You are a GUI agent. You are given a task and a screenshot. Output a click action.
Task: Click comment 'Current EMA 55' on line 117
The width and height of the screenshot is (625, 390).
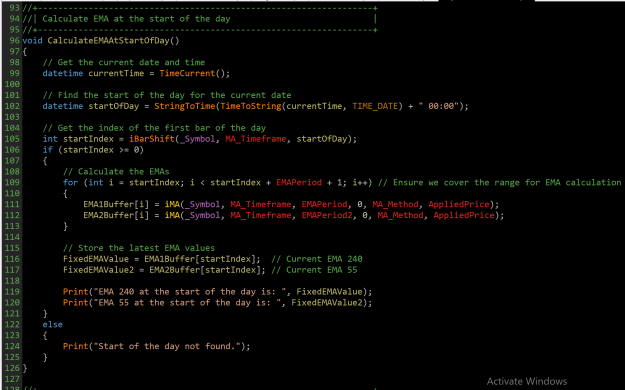pyautogui.click(x=314, y=270)
